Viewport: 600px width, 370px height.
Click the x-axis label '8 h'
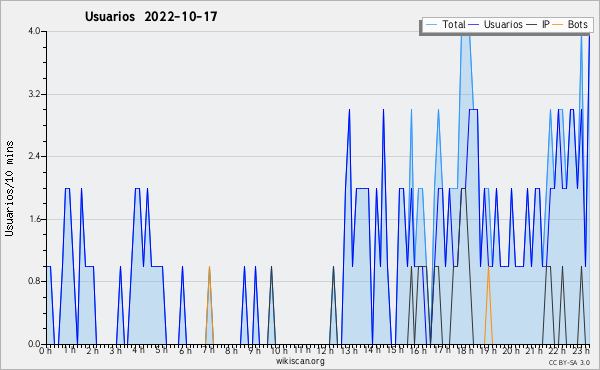pos(231,351)
